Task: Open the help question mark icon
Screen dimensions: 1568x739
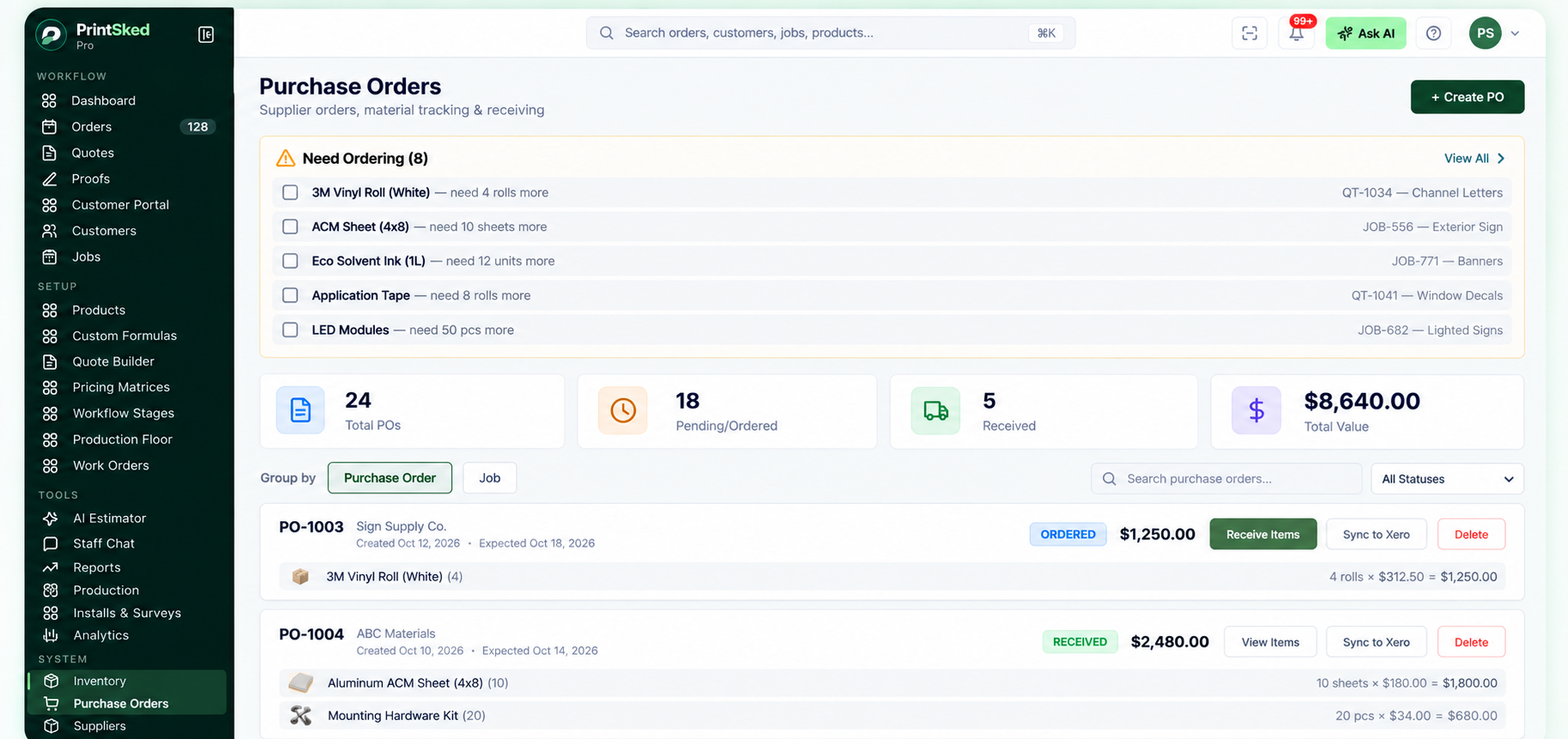Action: click(1433, 33)
